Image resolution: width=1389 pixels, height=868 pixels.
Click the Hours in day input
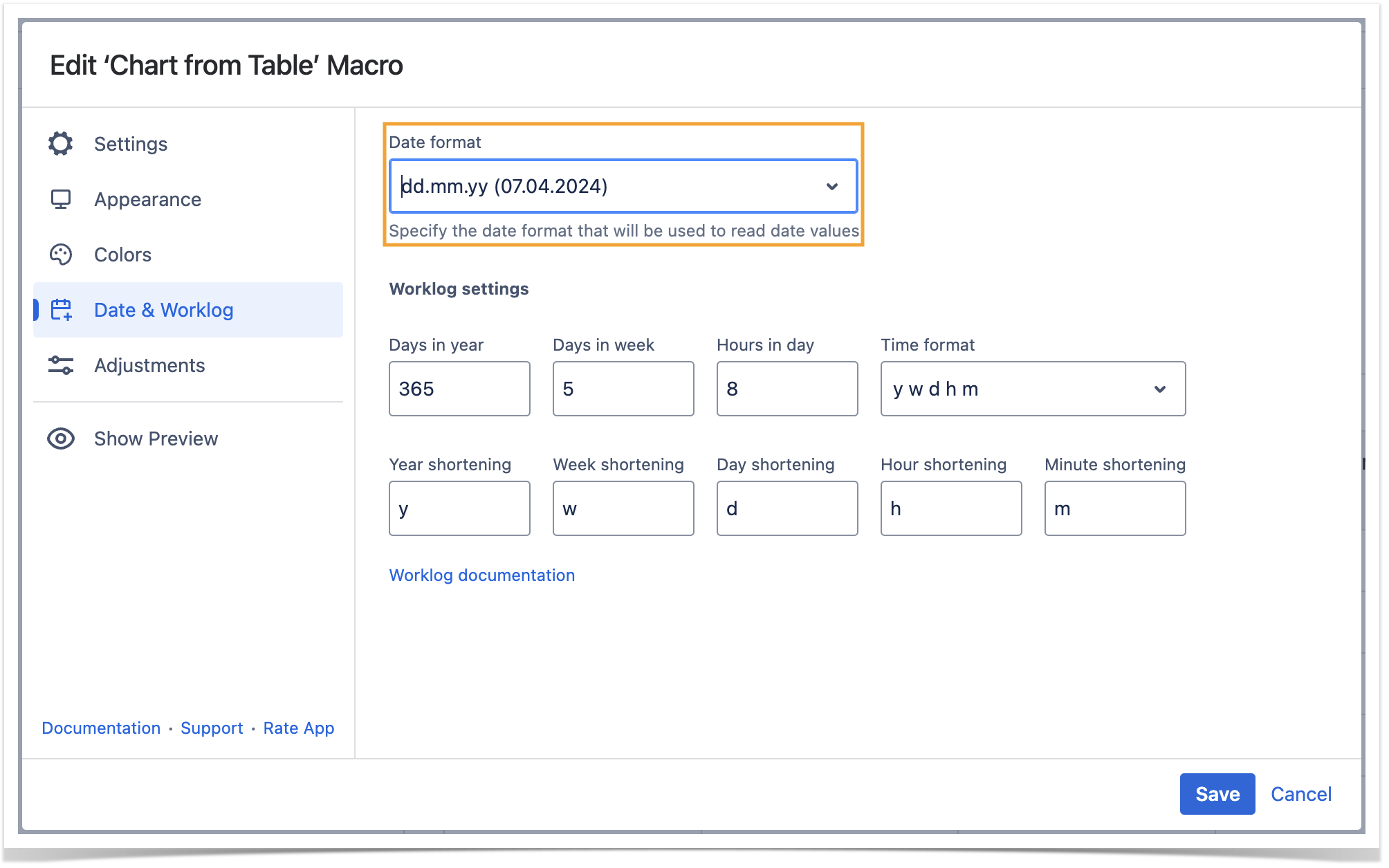click(787, 389)
